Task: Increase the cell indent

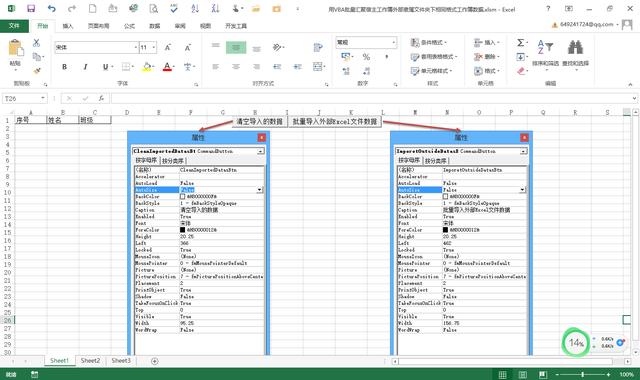Action: (x=298, y=67)
